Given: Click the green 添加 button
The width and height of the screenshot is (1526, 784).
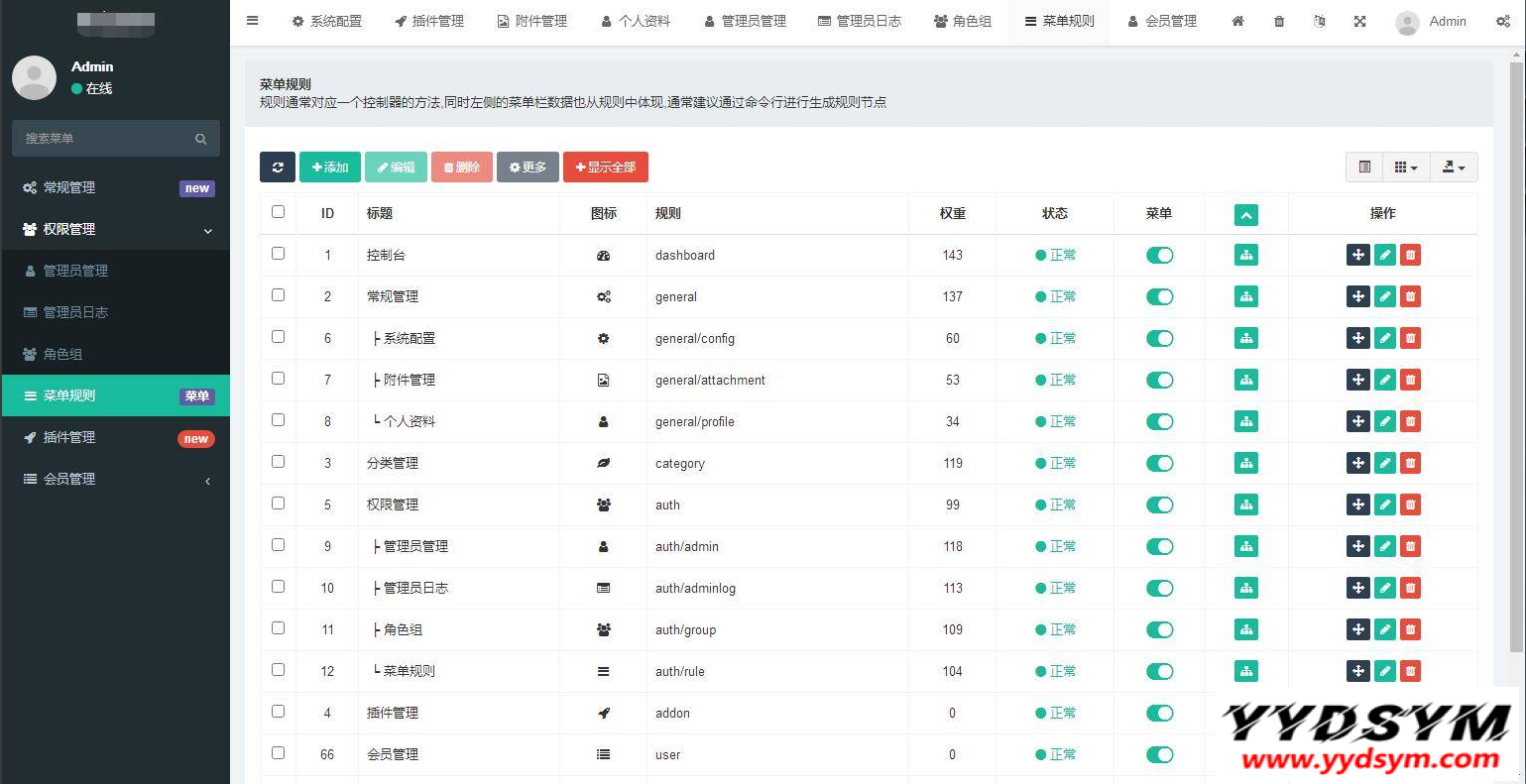Looking at the screenshot, I should pyautogui.click(x=330, y=168).
